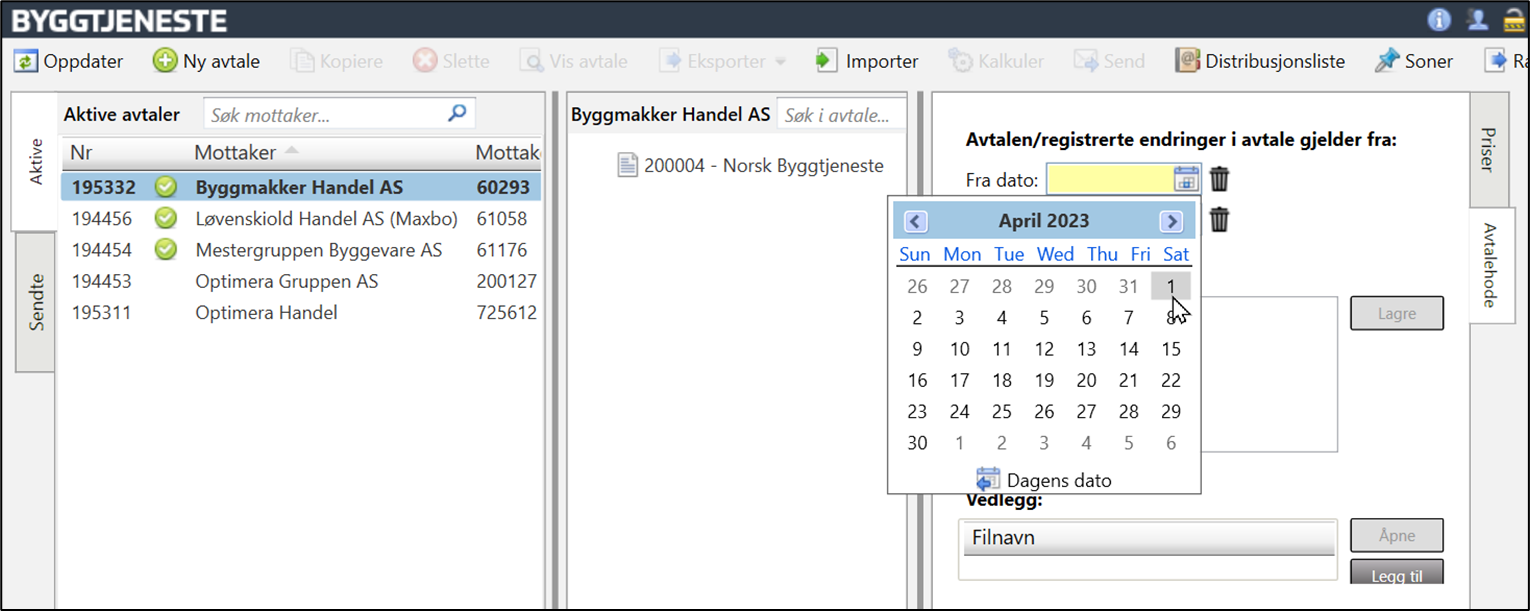Switch to the Sendte tab
Viewport: 1530px width, 611px height.
(x=36, y=302)
